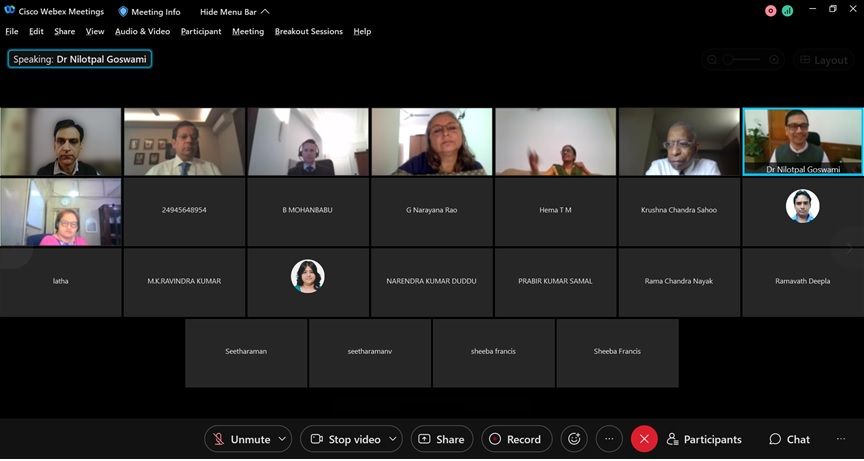Click the muted microphone icon
The width and height of the screenshot is (864, 461).
[219, 439]
